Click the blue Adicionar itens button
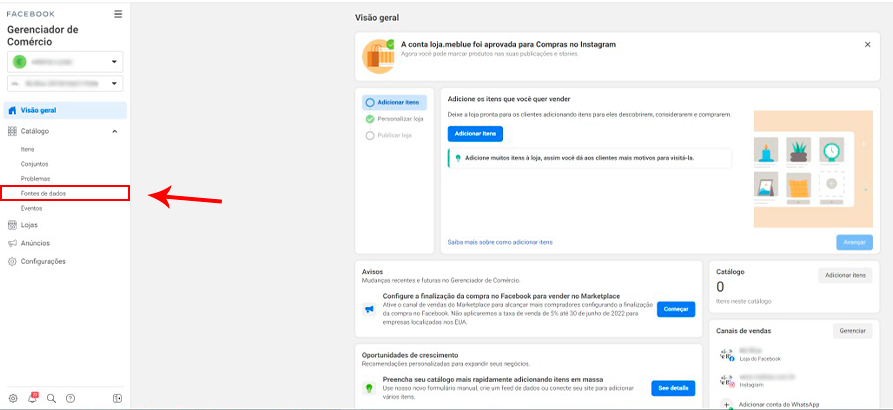The height and width of the screenshot is (410, 893). tap(475, 134)
